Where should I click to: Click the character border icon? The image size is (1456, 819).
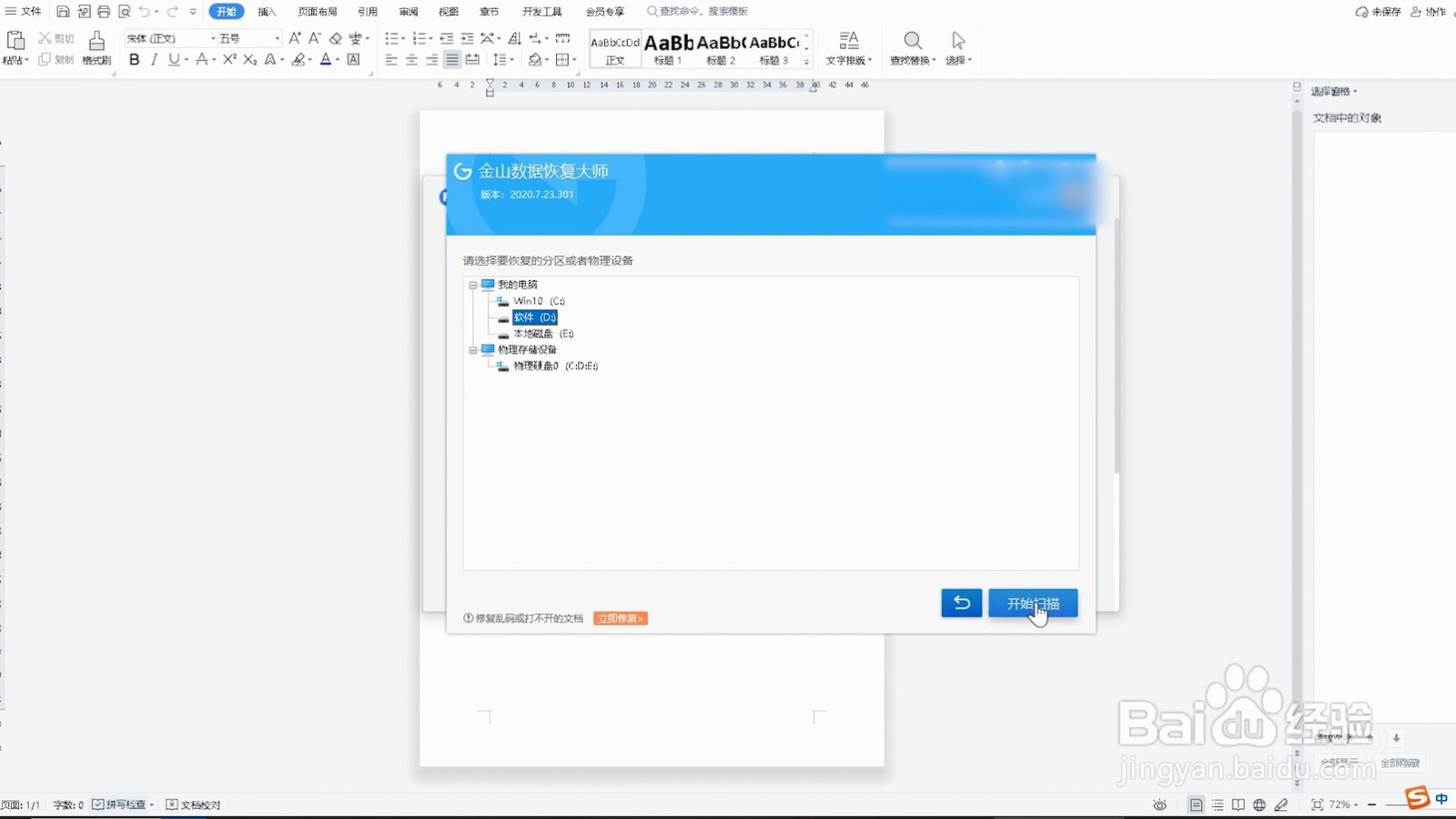point(354,59)
